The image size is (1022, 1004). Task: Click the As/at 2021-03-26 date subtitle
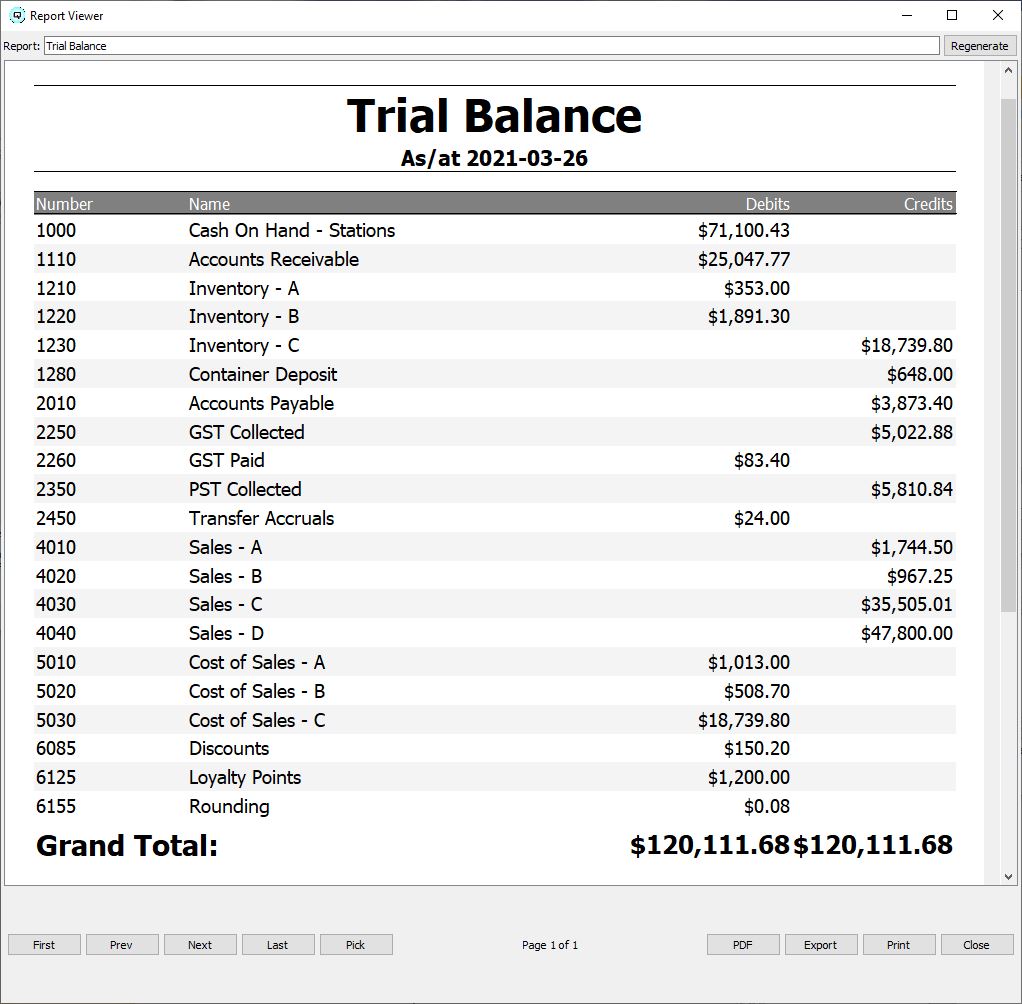tap(494, 158)
